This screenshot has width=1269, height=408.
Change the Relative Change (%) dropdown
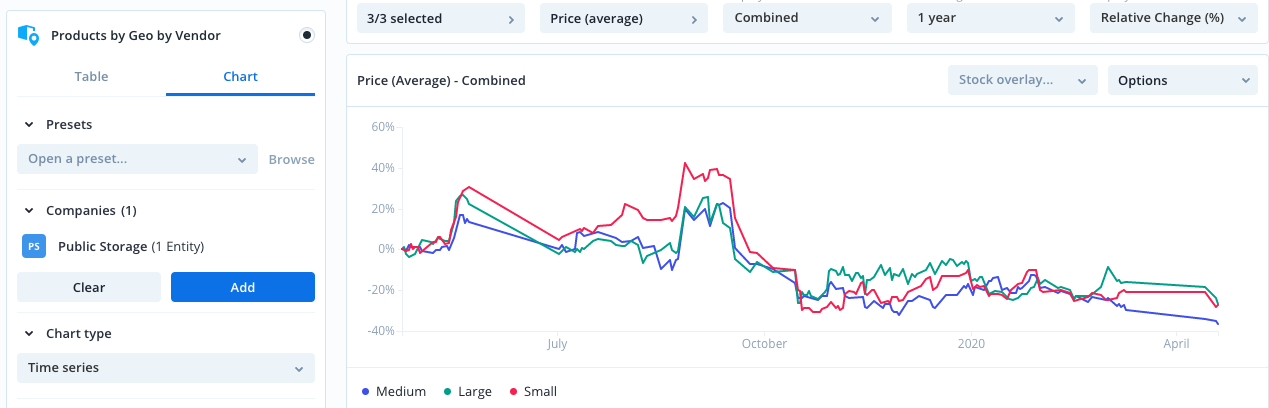click(x=1173, y=18)
